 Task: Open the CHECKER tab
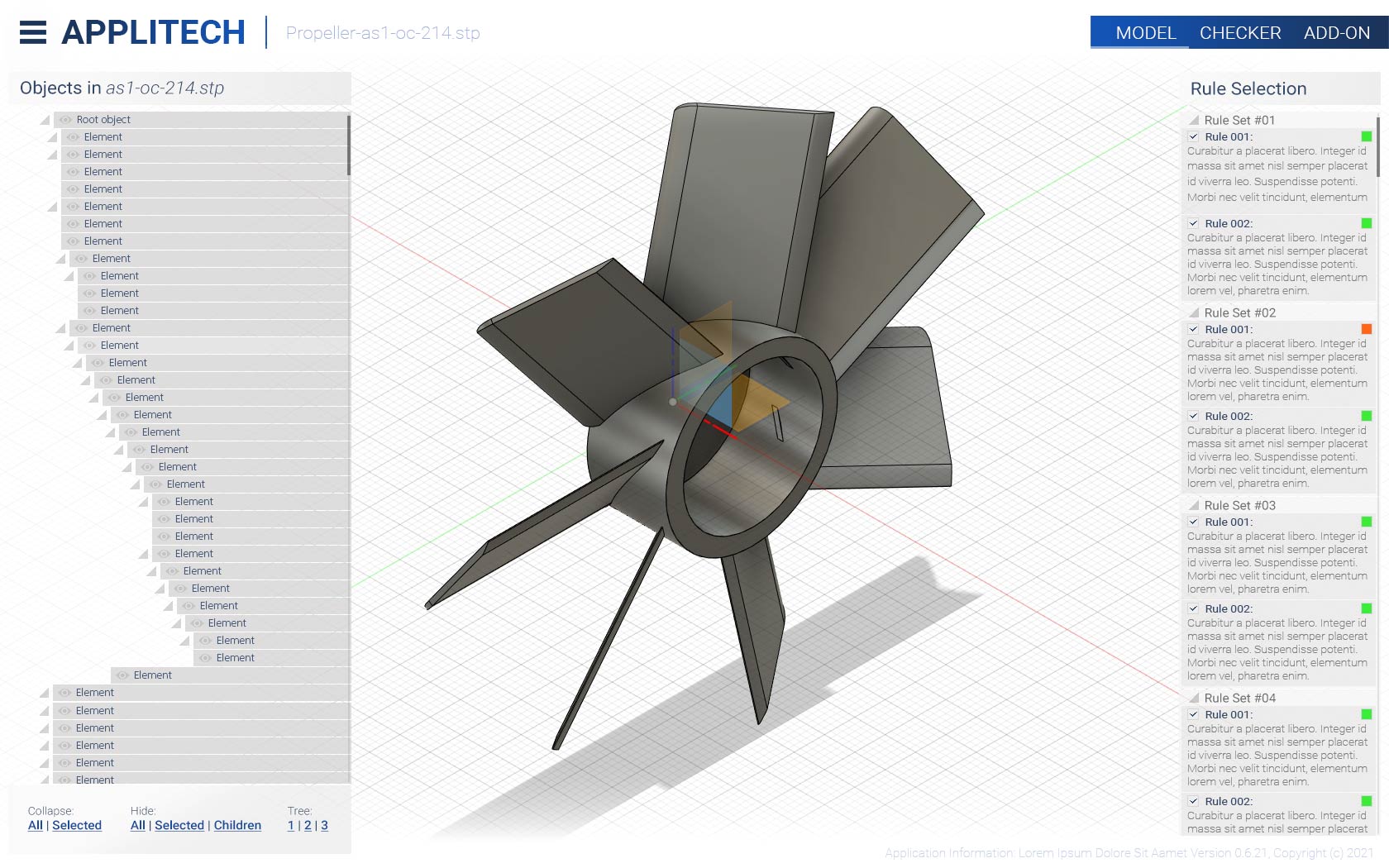(x=1240, y=33)
